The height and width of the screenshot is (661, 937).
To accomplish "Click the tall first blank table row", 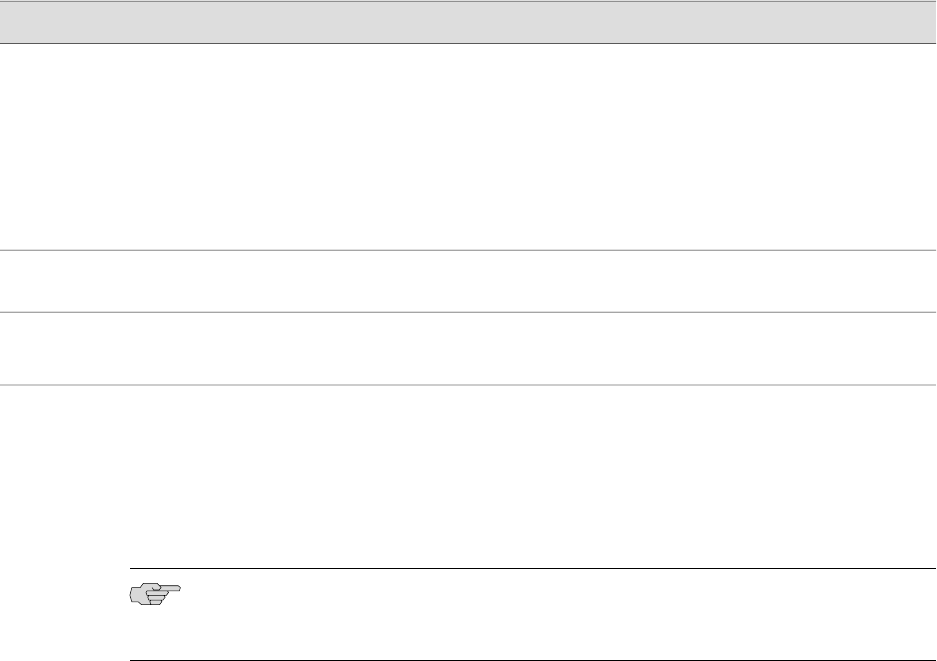I will 468,146.
